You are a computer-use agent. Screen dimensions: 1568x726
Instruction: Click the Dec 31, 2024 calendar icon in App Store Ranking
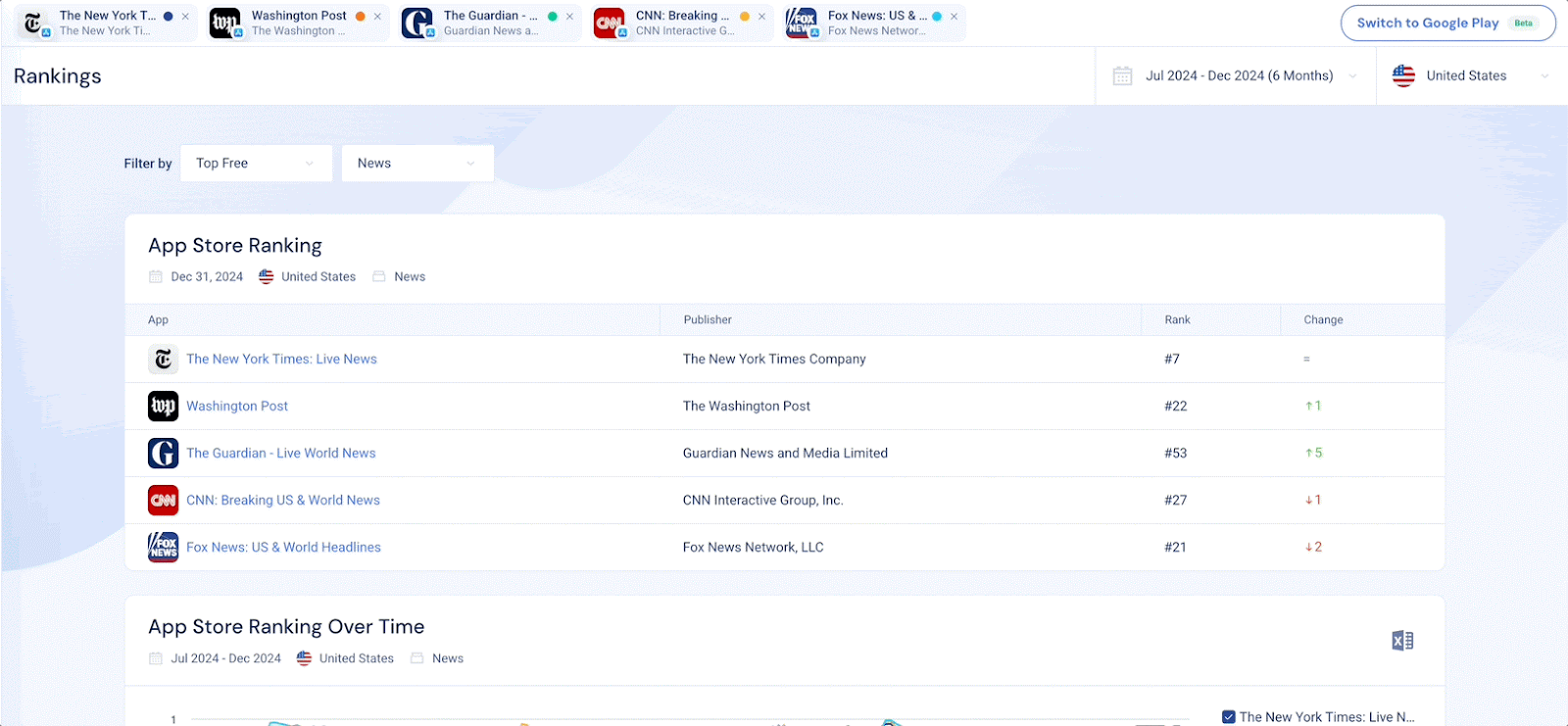156,277
